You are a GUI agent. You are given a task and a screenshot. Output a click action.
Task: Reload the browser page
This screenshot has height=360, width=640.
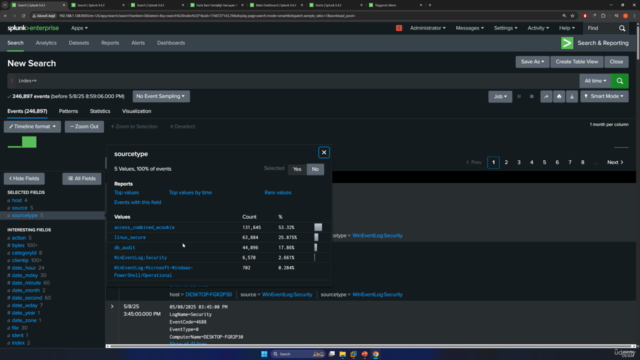point(24,16)
